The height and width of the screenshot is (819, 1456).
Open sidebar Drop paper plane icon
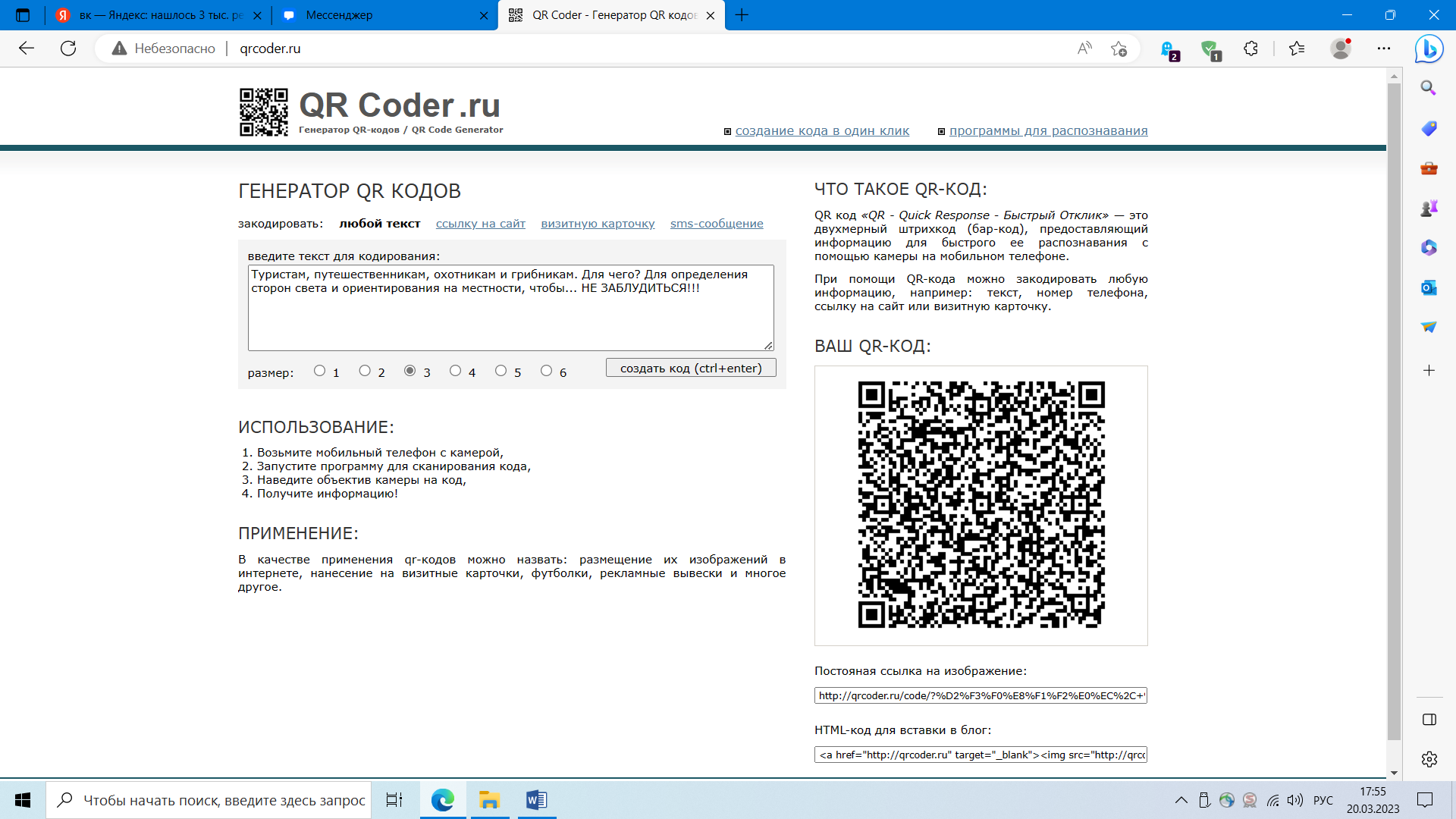pos(1429,327)
